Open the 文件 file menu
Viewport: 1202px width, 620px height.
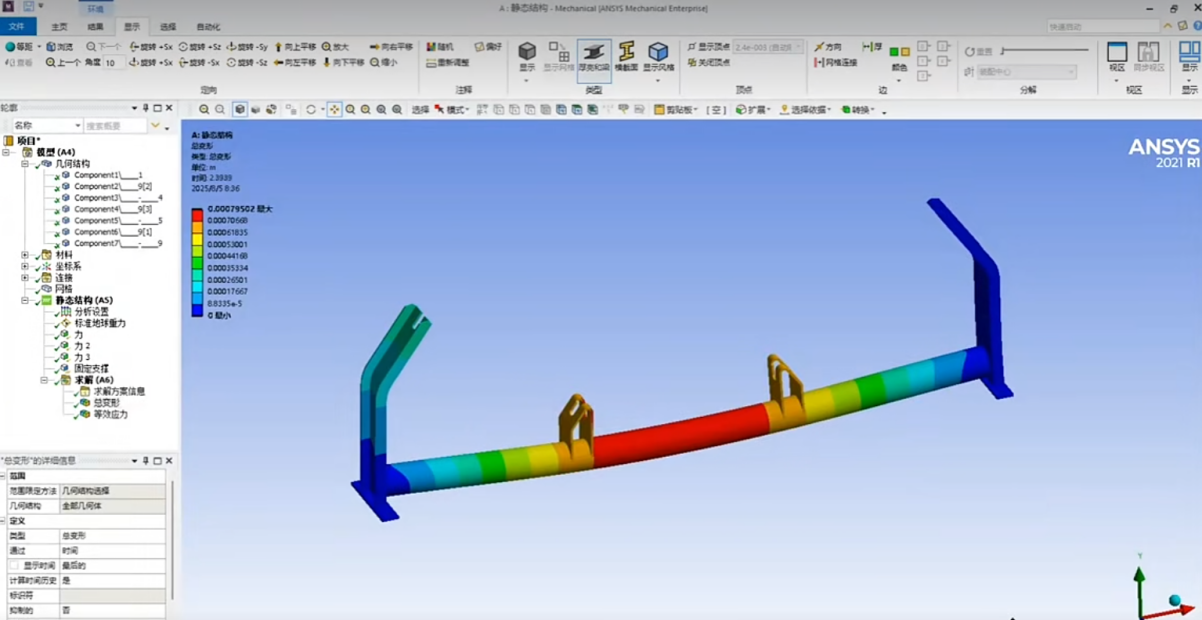[17, 27]
